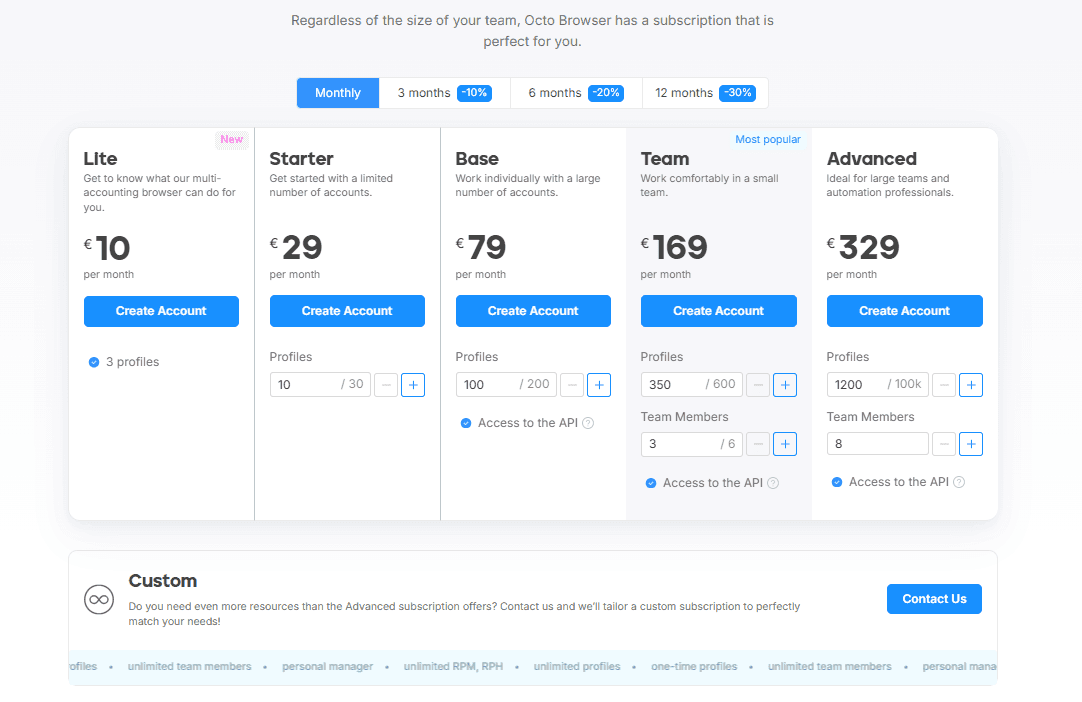Switch to 6 months billing

[x=576, y=92]
